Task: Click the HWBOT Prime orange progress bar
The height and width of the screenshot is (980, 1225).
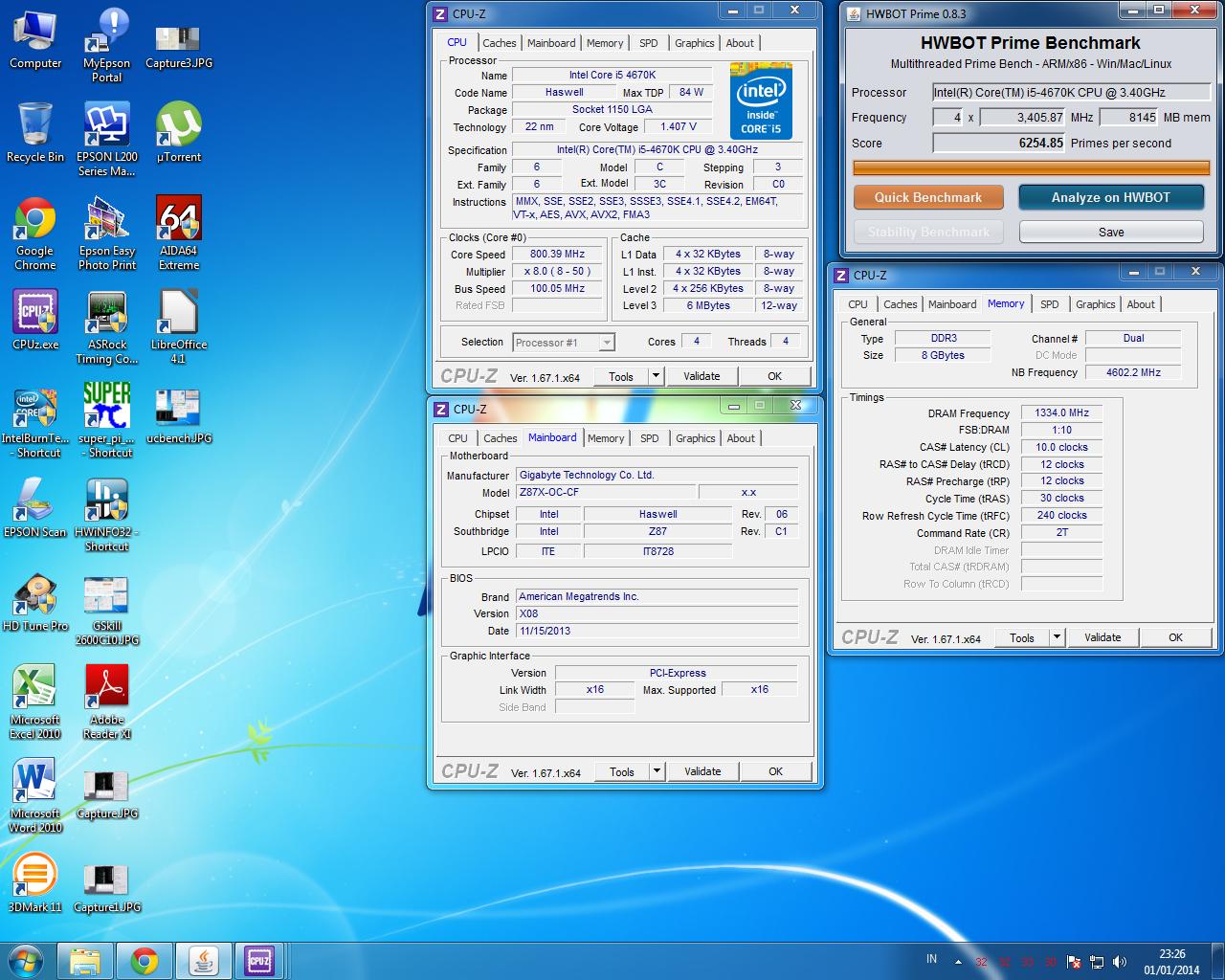Action: pos(1032,167)
